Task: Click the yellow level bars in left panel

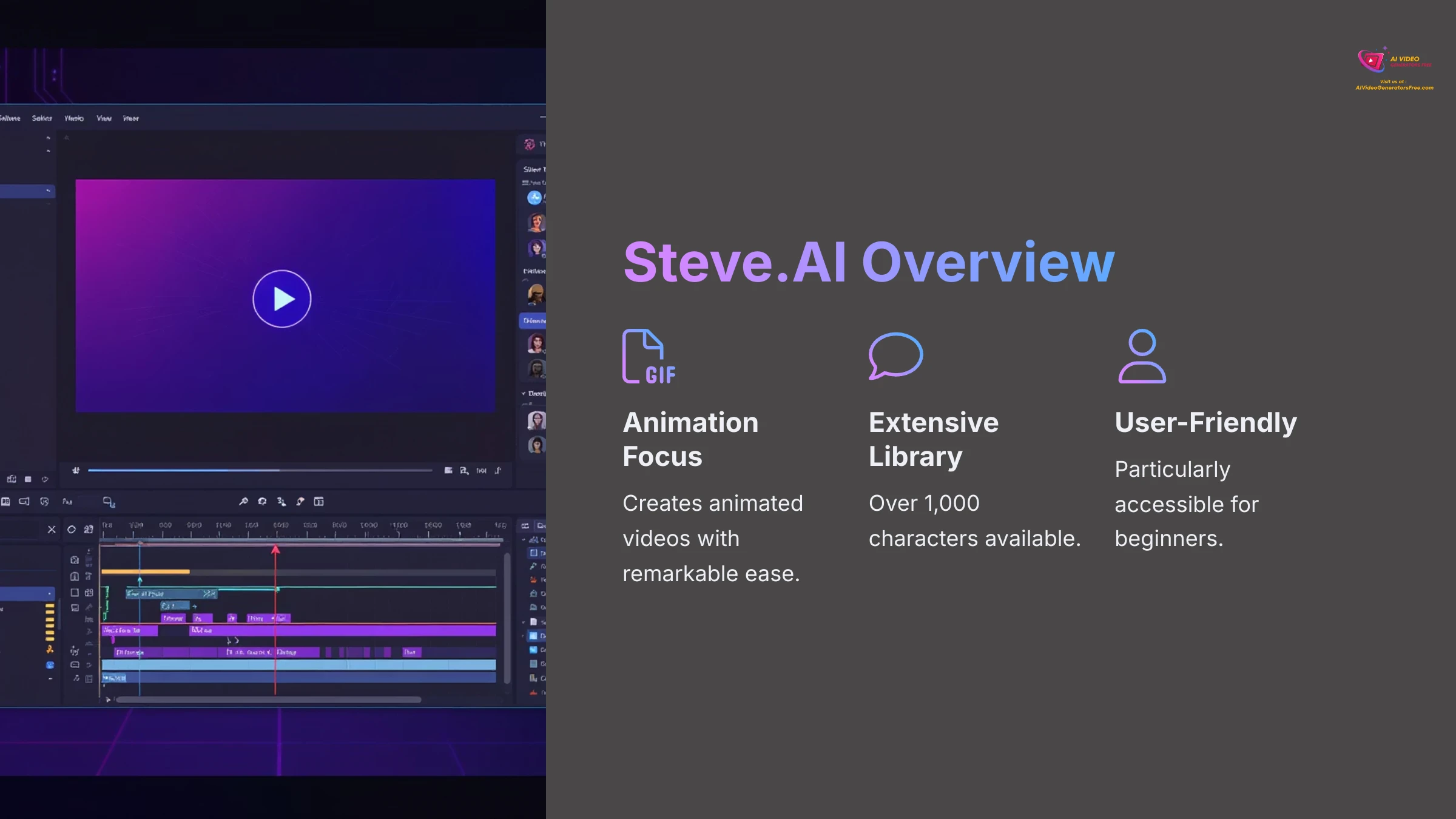Action: point(50,621)
